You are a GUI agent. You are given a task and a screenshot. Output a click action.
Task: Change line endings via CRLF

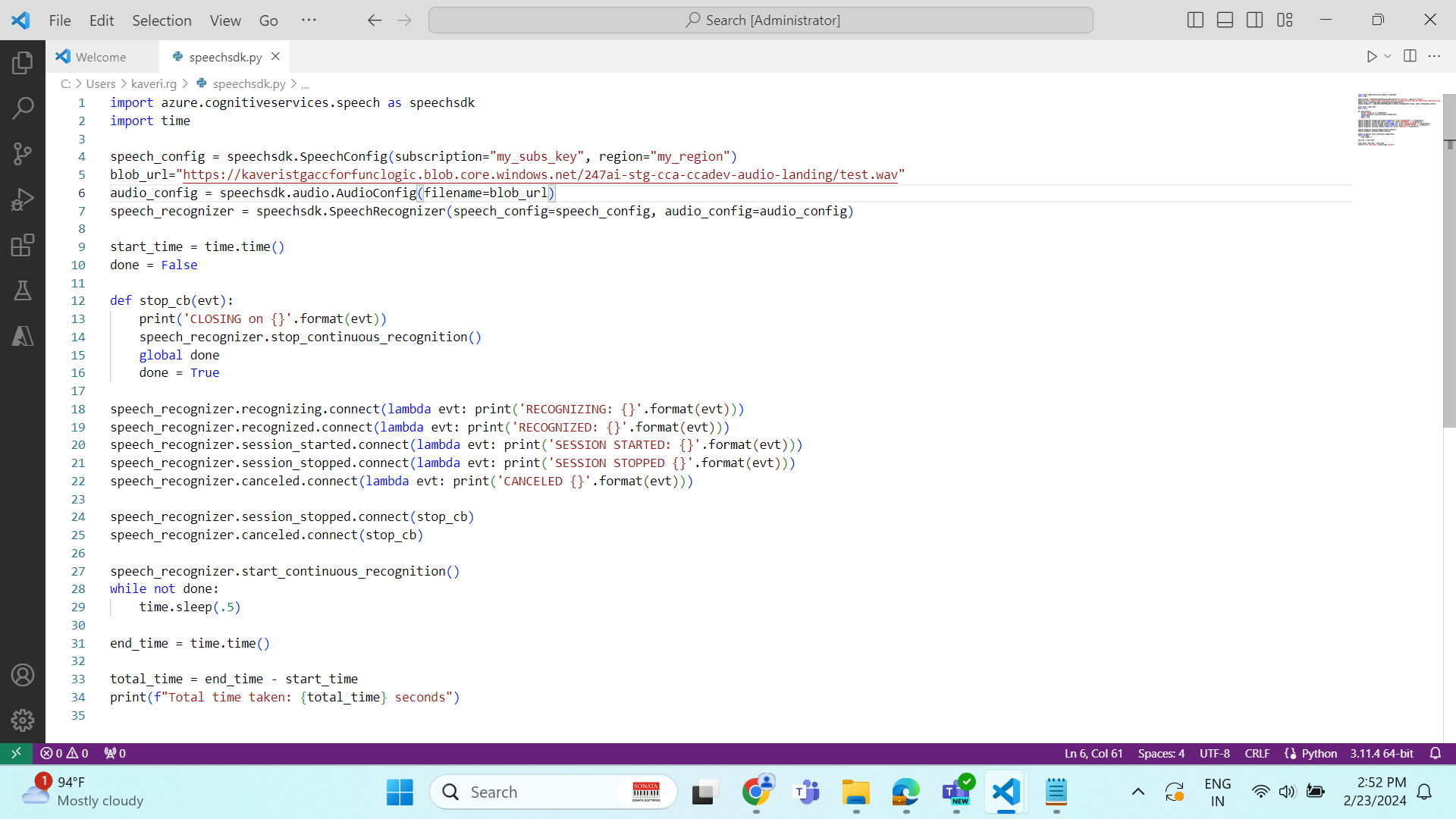1257,753
